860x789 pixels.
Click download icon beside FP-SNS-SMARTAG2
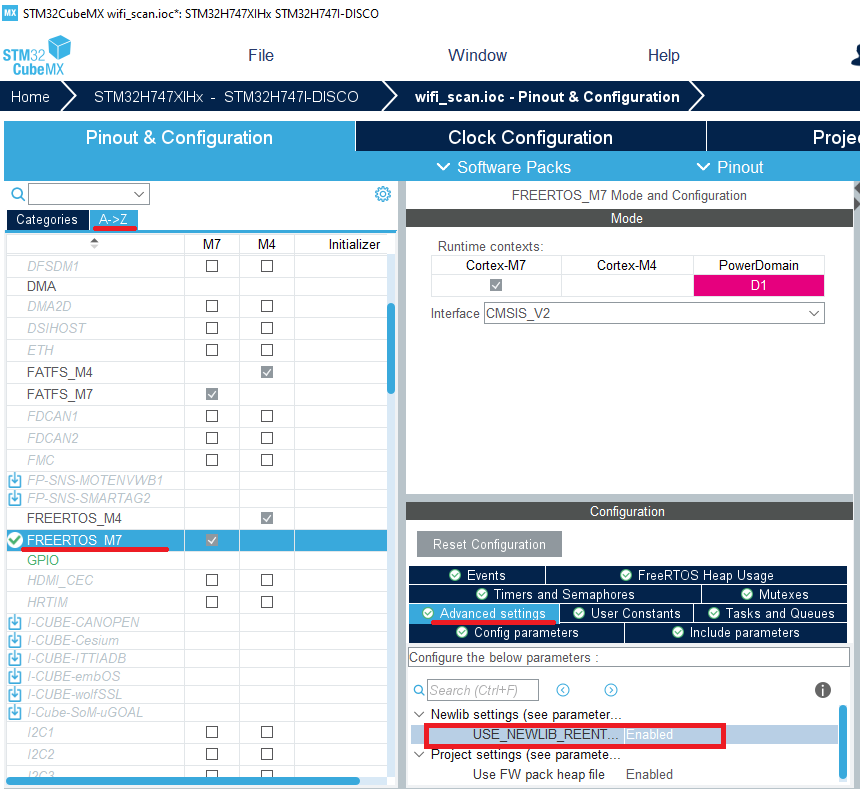[x=15, y=498]
